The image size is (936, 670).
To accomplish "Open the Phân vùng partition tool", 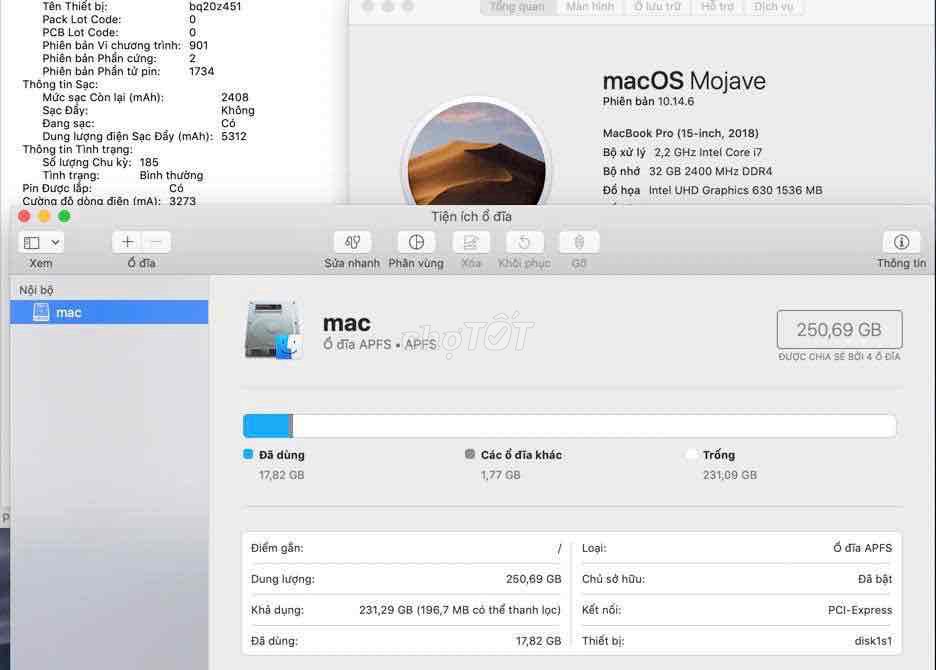I will (415, 243).
